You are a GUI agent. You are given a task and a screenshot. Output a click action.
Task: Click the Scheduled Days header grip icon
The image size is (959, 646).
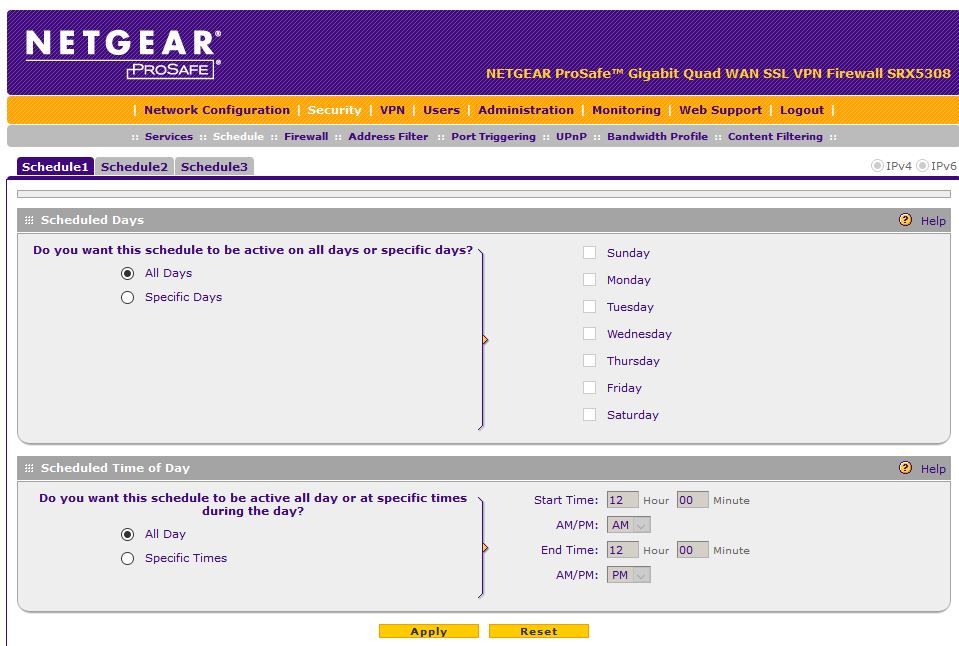point(29,220)
